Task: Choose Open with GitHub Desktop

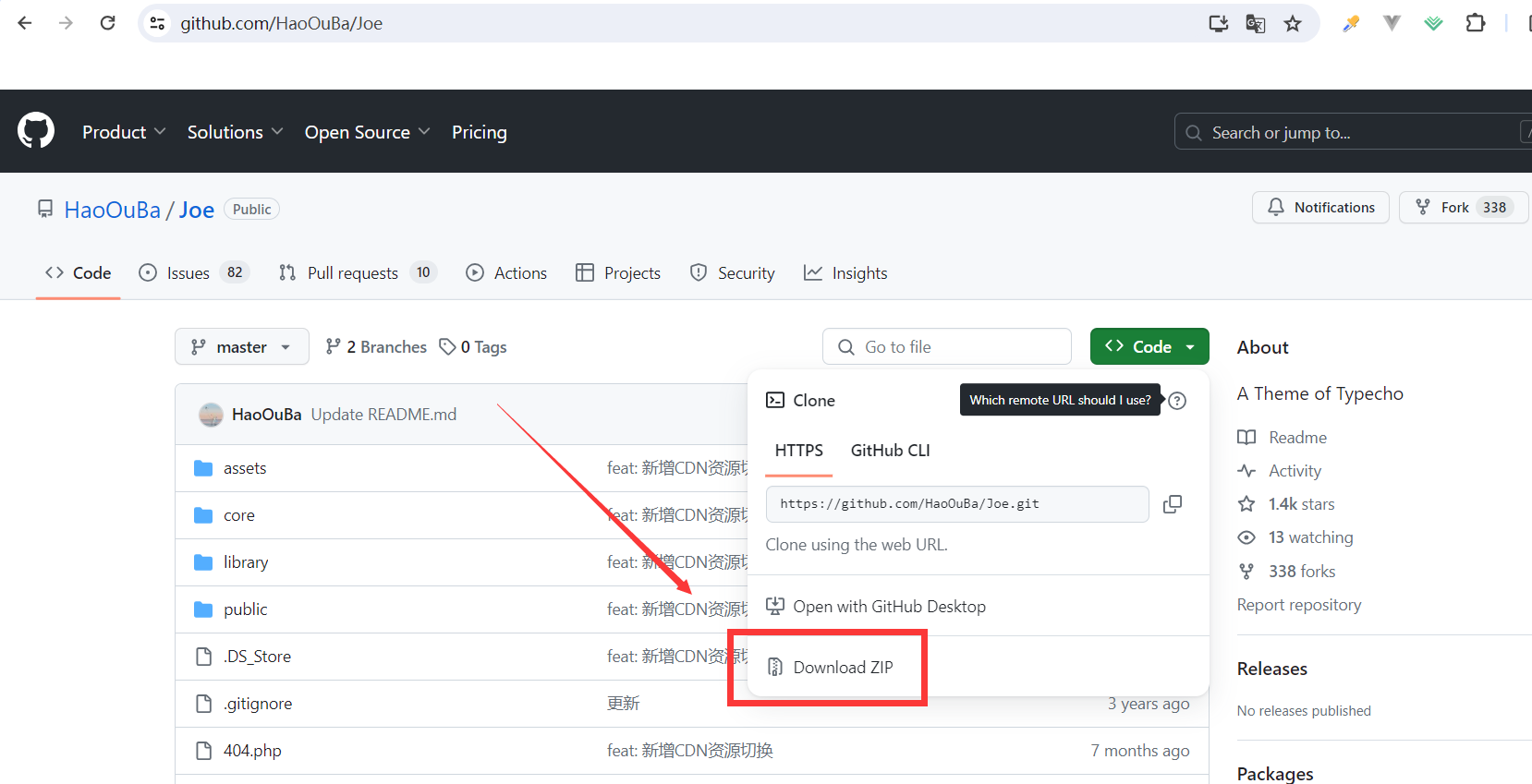Action: click(x=876, y=607)
